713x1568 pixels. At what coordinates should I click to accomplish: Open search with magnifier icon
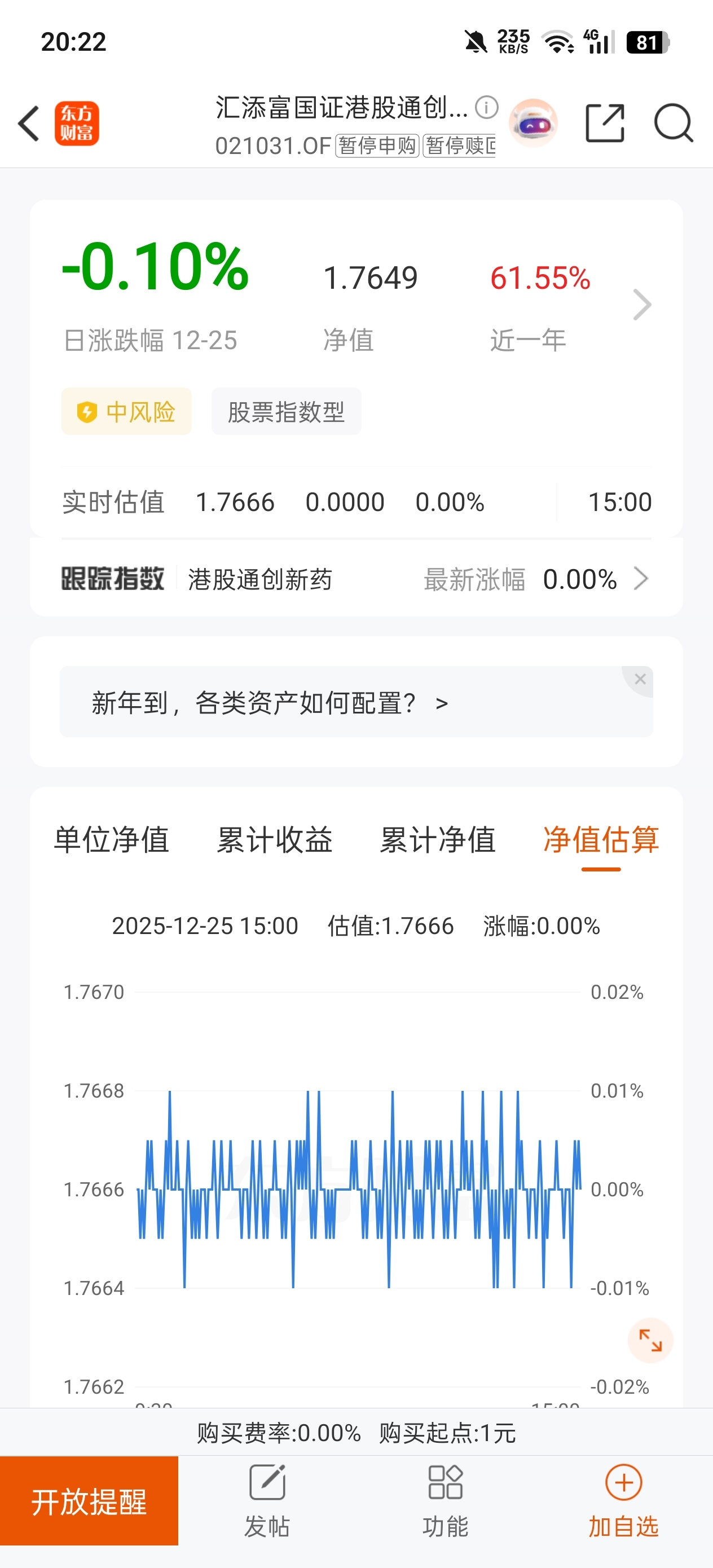pos(674,123)
